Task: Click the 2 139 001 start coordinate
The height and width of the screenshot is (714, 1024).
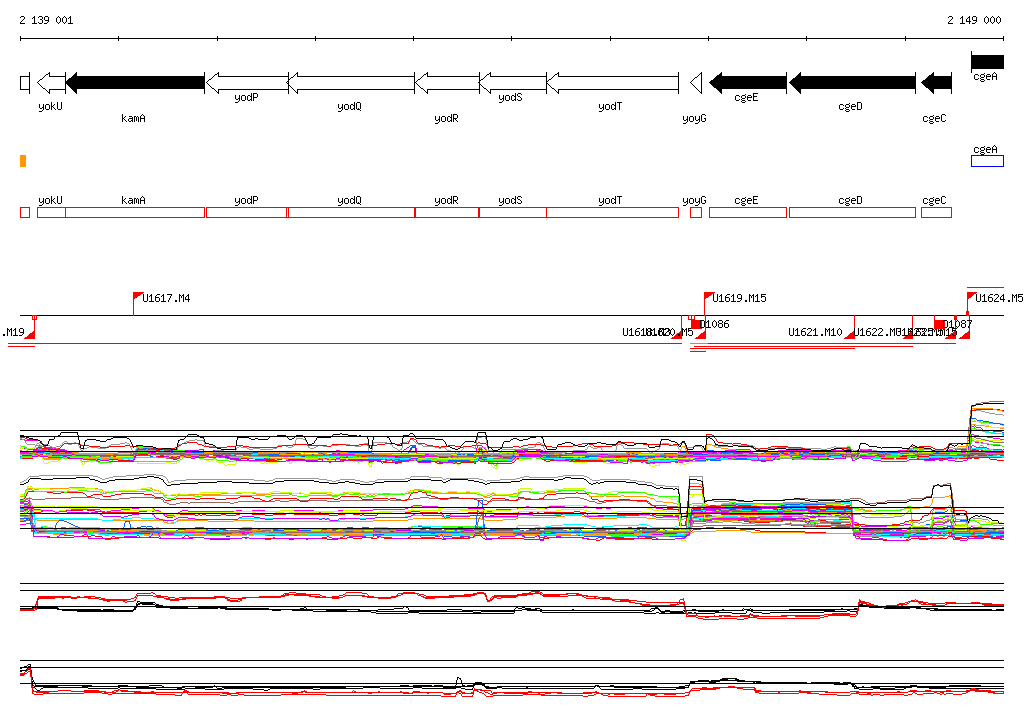Action: click(46, 20)
